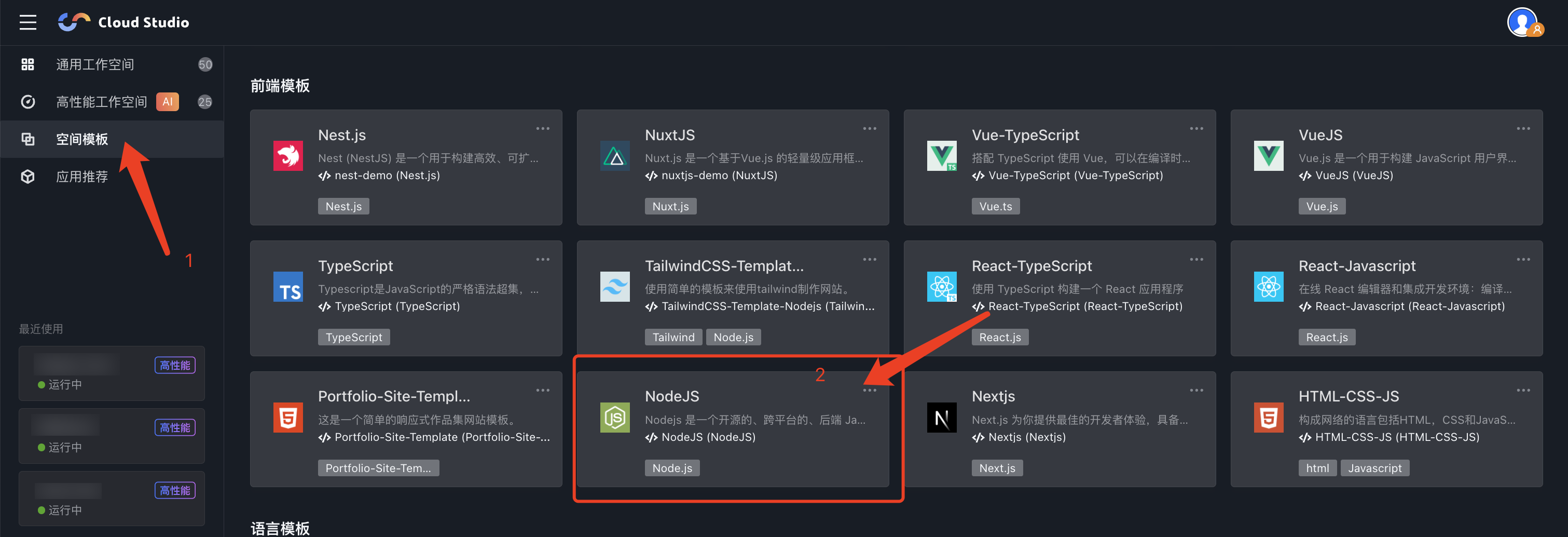Click the general workspace grid icon

28,64
